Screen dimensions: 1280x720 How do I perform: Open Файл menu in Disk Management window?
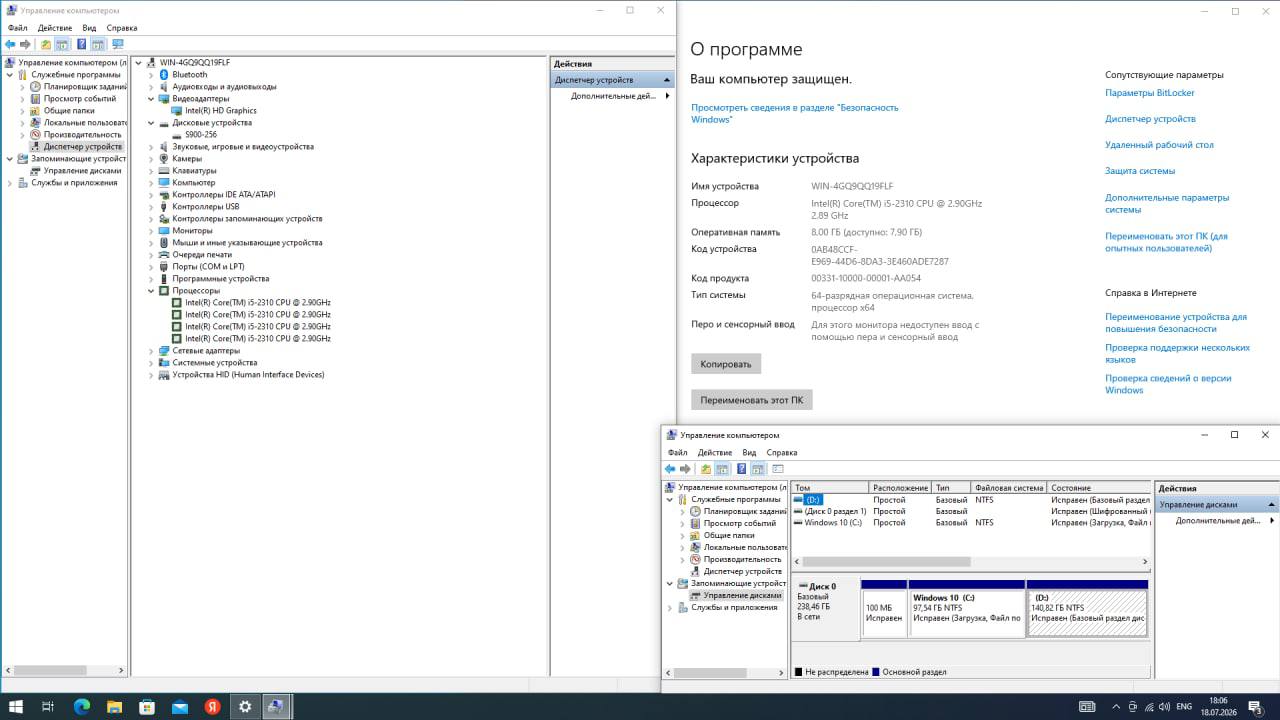pos(678,453)
